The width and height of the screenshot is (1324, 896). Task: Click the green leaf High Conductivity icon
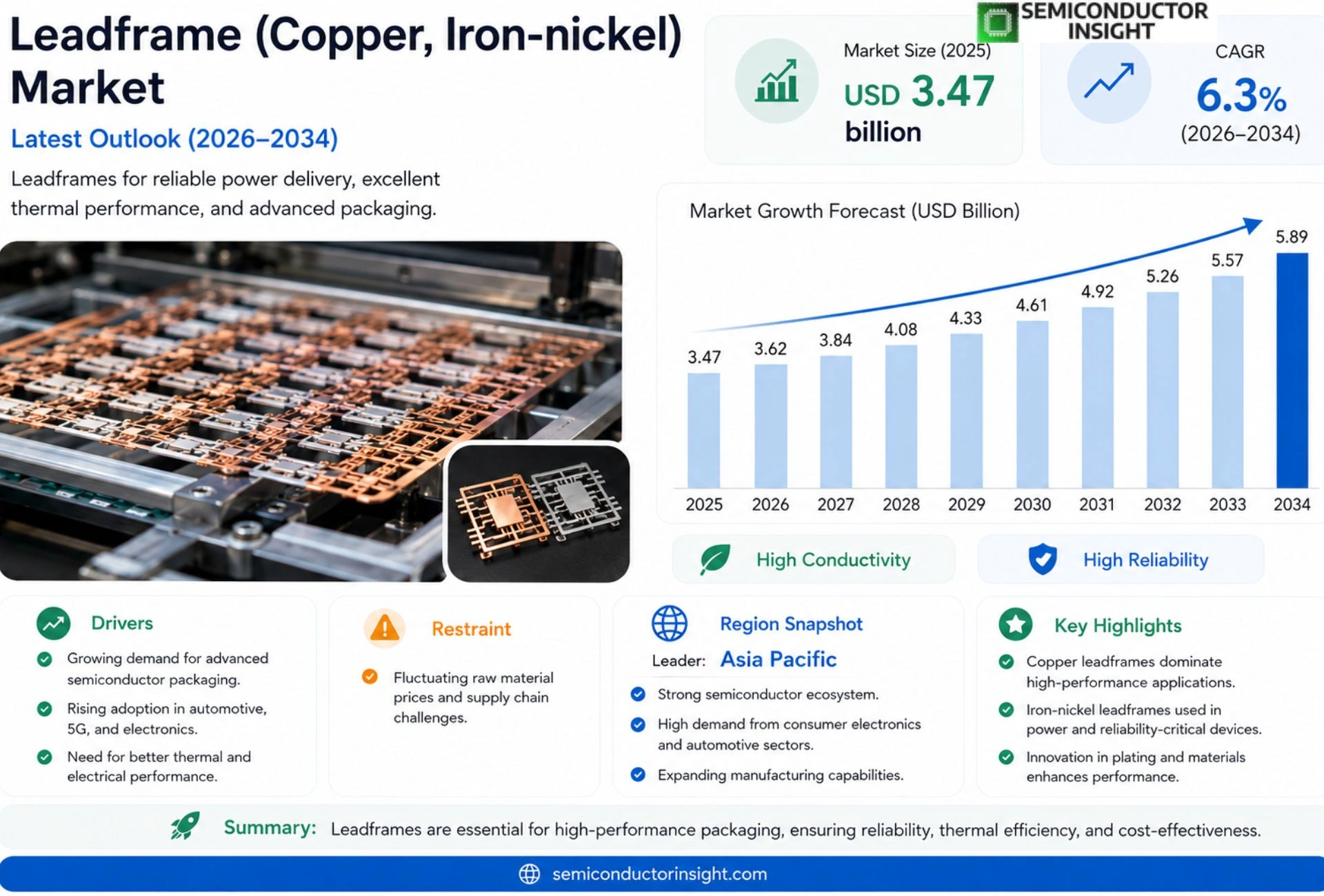(715, 559)
